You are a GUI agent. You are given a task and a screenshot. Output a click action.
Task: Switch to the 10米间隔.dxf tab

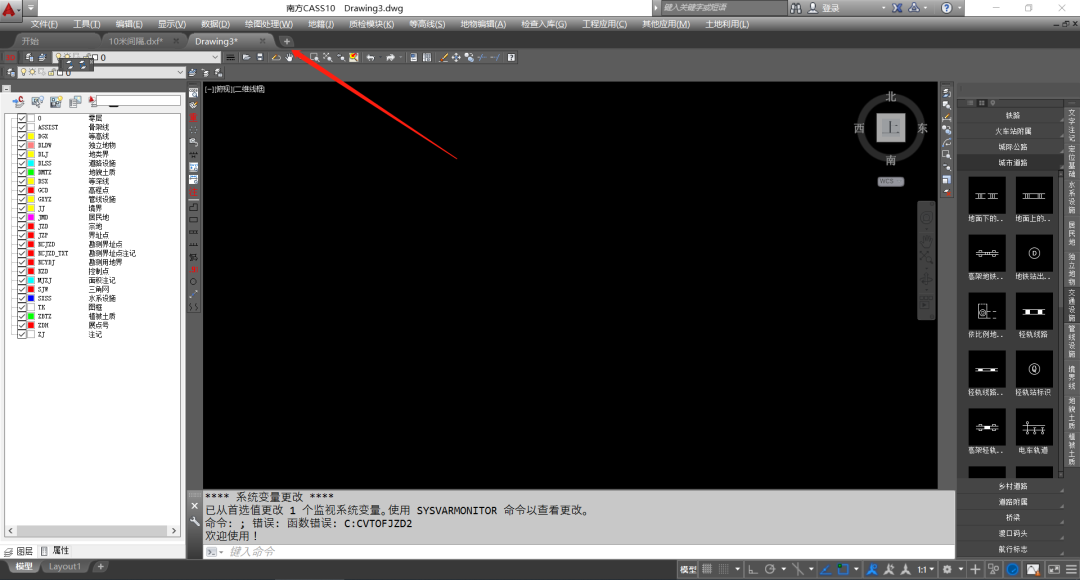pyautogui.click(x=136, y=41)
